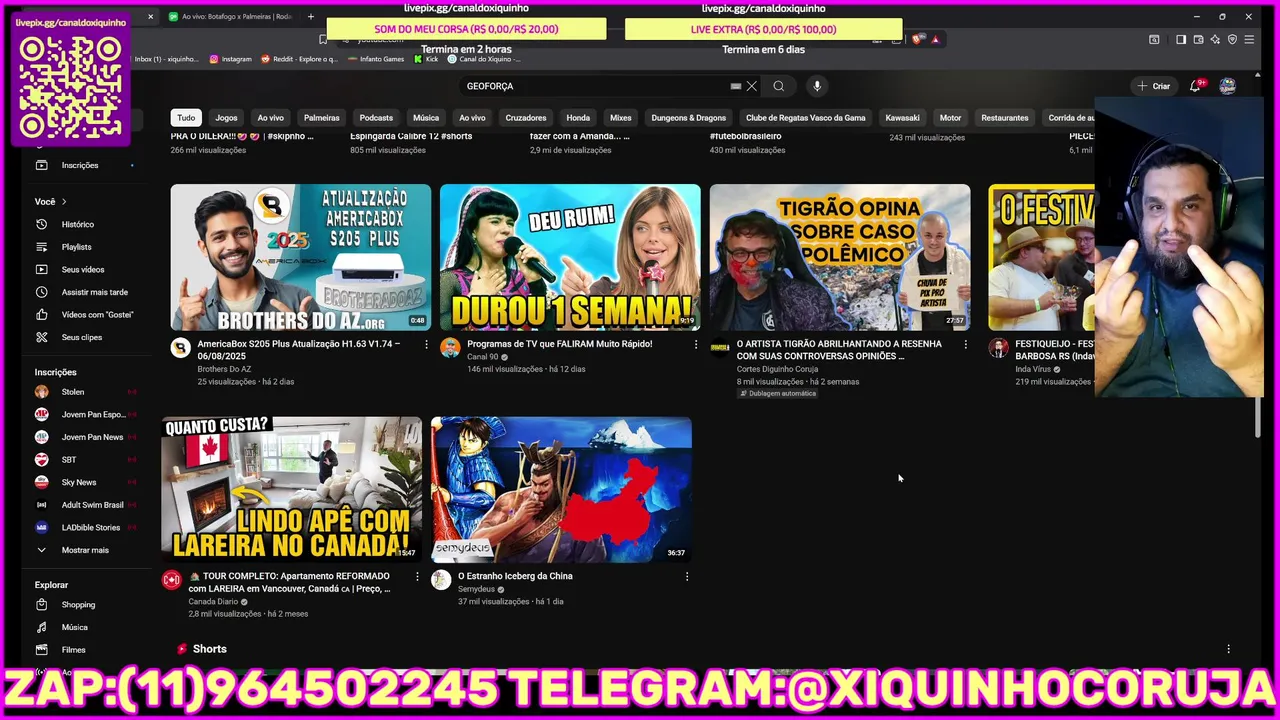This screenshot has width=1280, height=720.
Task: Go to Seus vídeos
Action: click(x=82, y=269)
